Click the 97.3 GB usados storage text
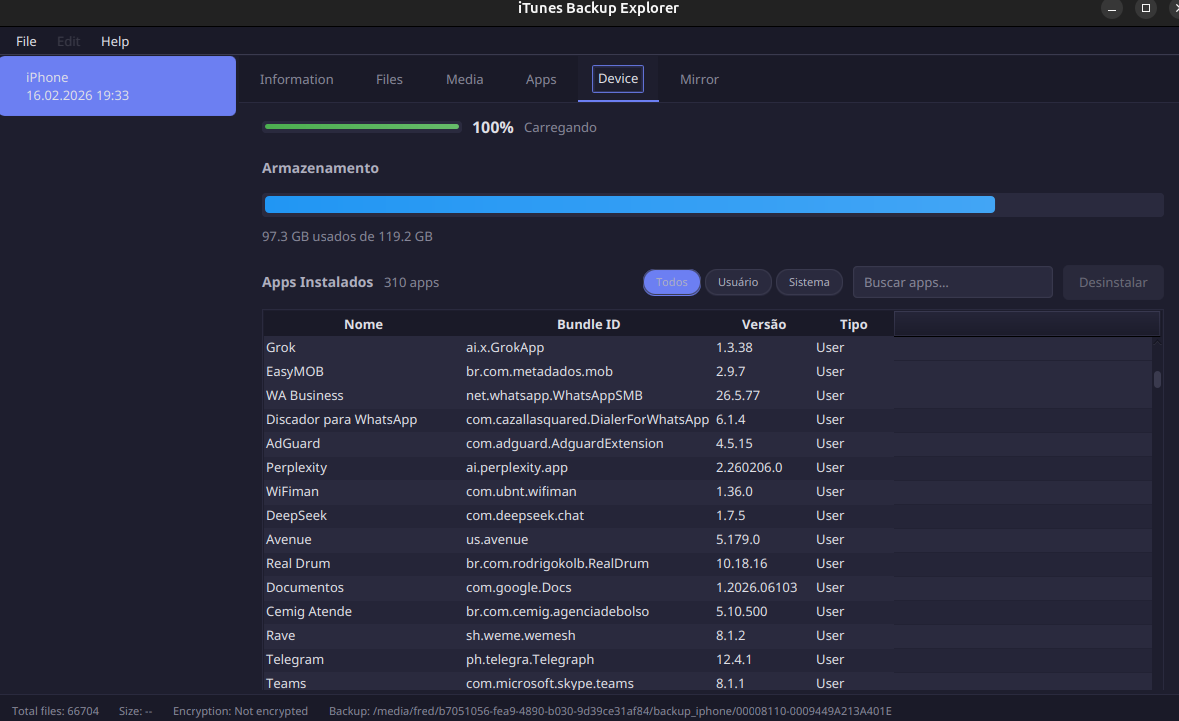Screen dimensions: 1179x721 347,236
